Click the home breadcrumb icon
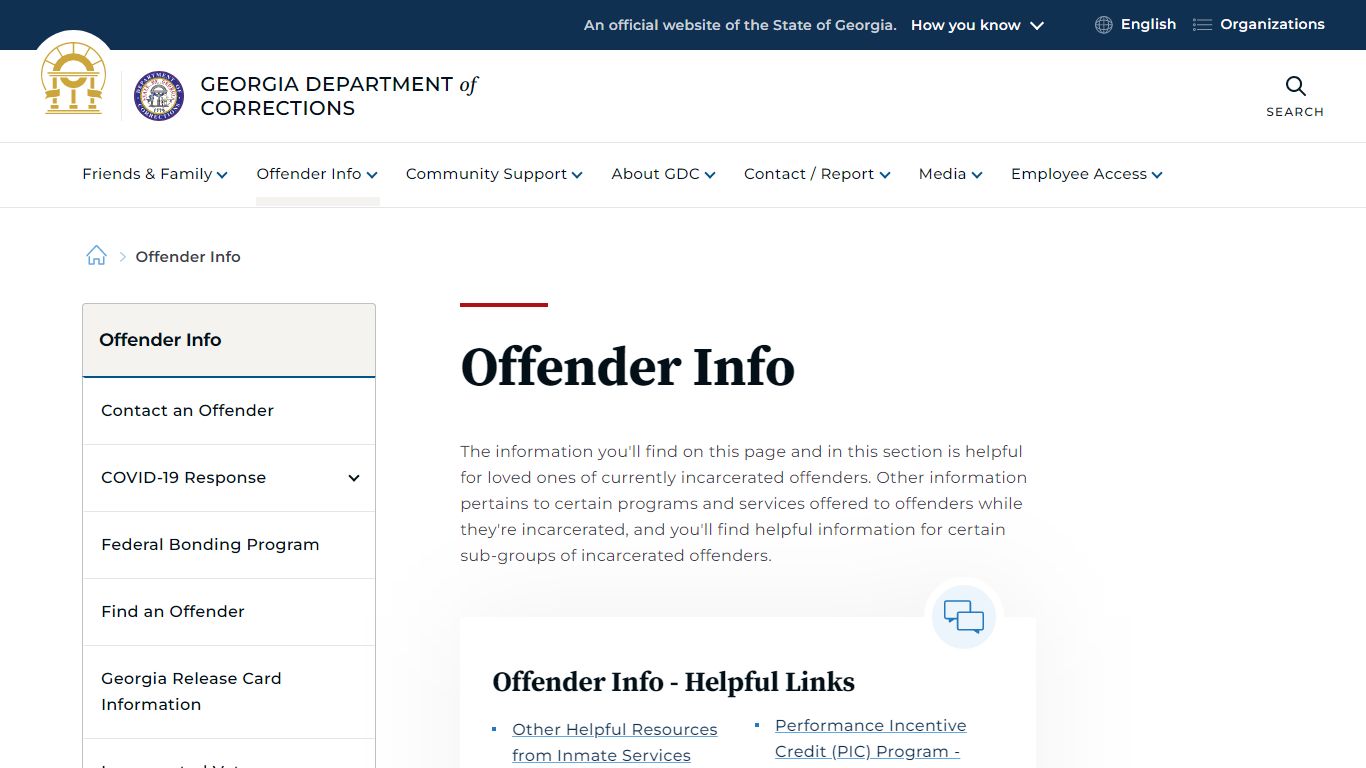This screenshot has height=768, width=1366. (x=96, y=255)
